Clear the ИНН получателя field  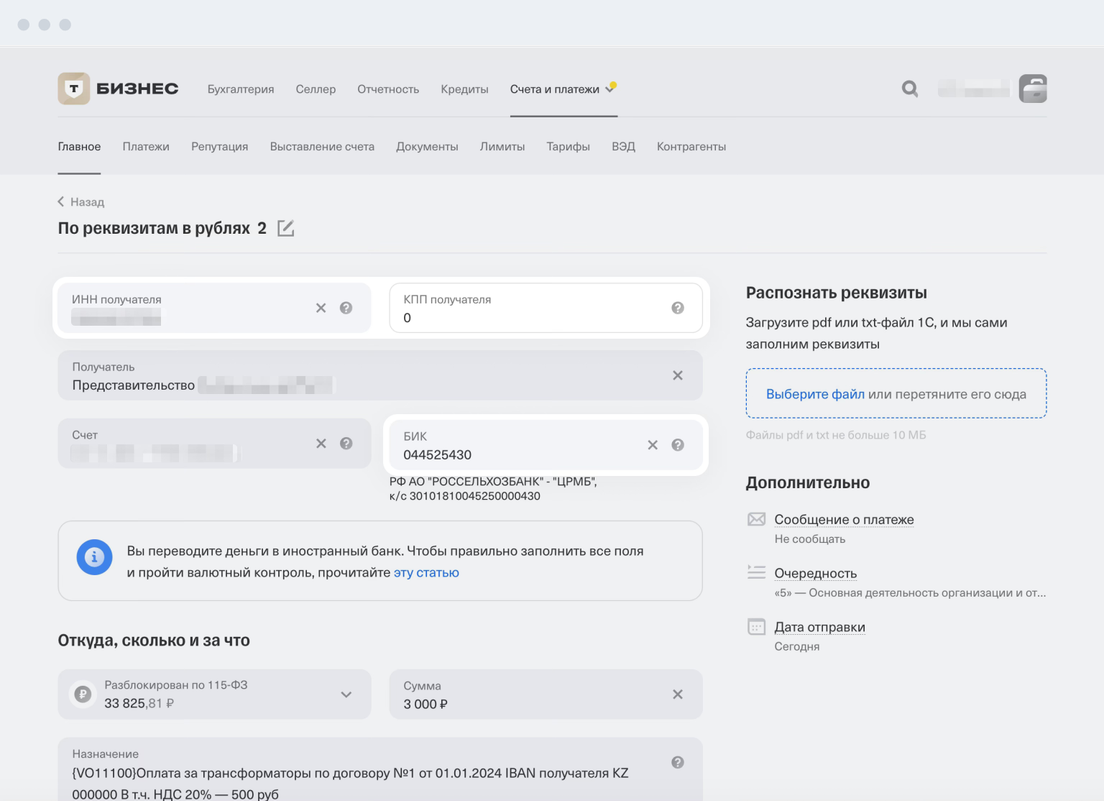(321, 308)
